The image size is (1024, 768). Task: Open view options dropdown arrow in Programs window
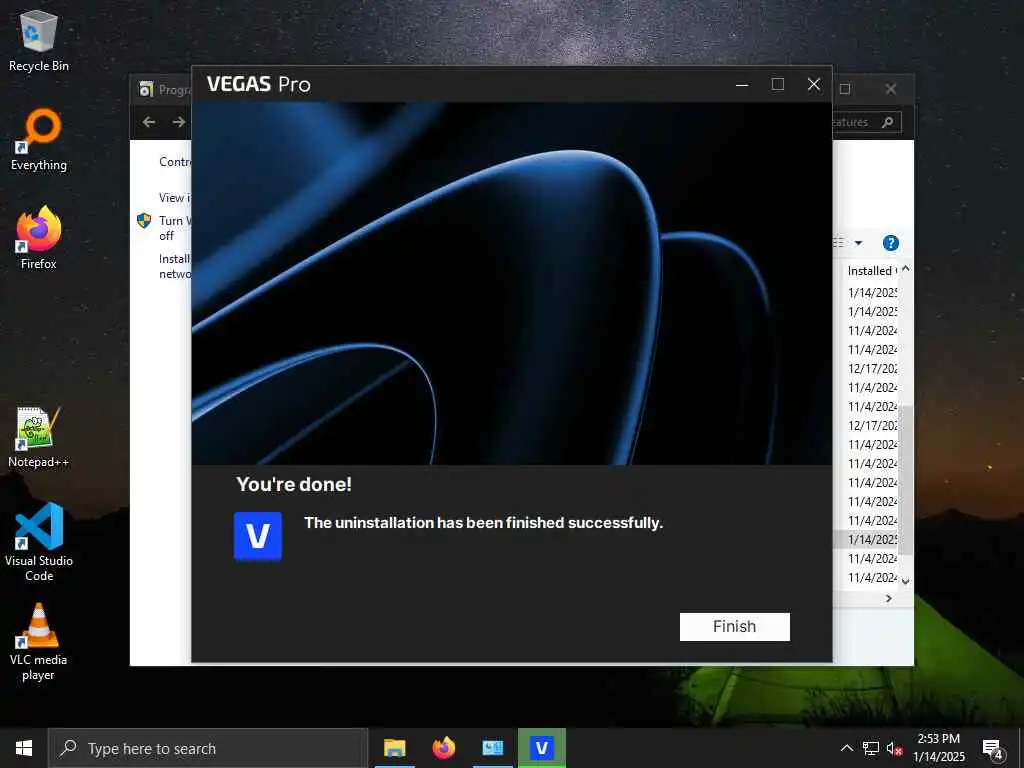pos(859,243)
